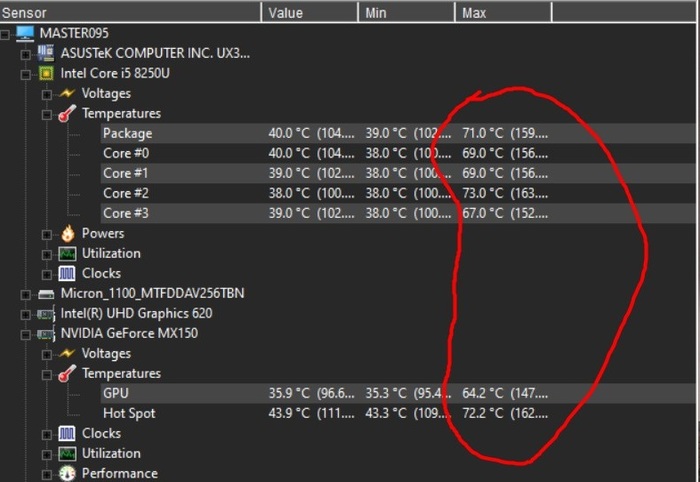Click the NVIDIA Voltages lightning icon
Screen dimensions: 700x482
point(67,353)
